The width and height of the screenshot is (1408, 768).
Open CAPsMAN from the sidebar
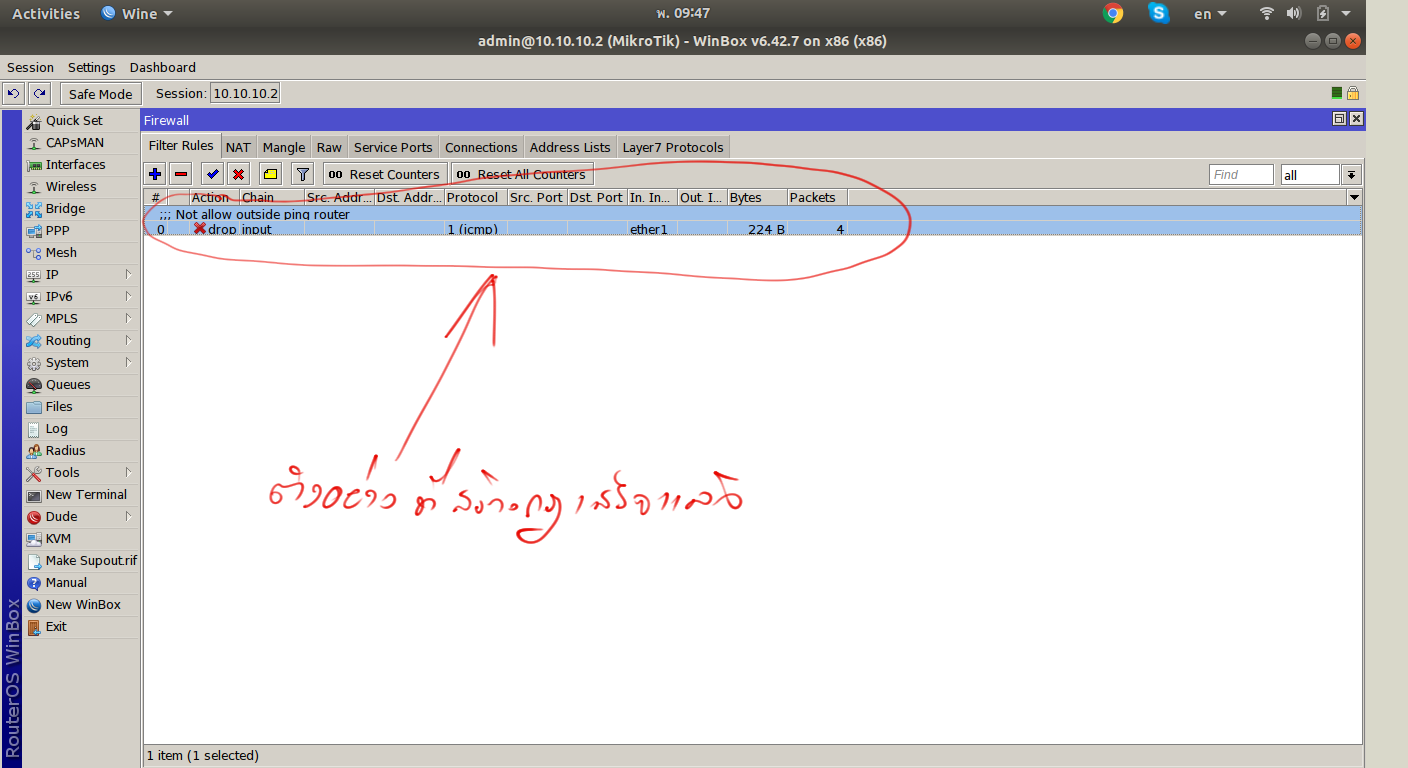[82, 142]
